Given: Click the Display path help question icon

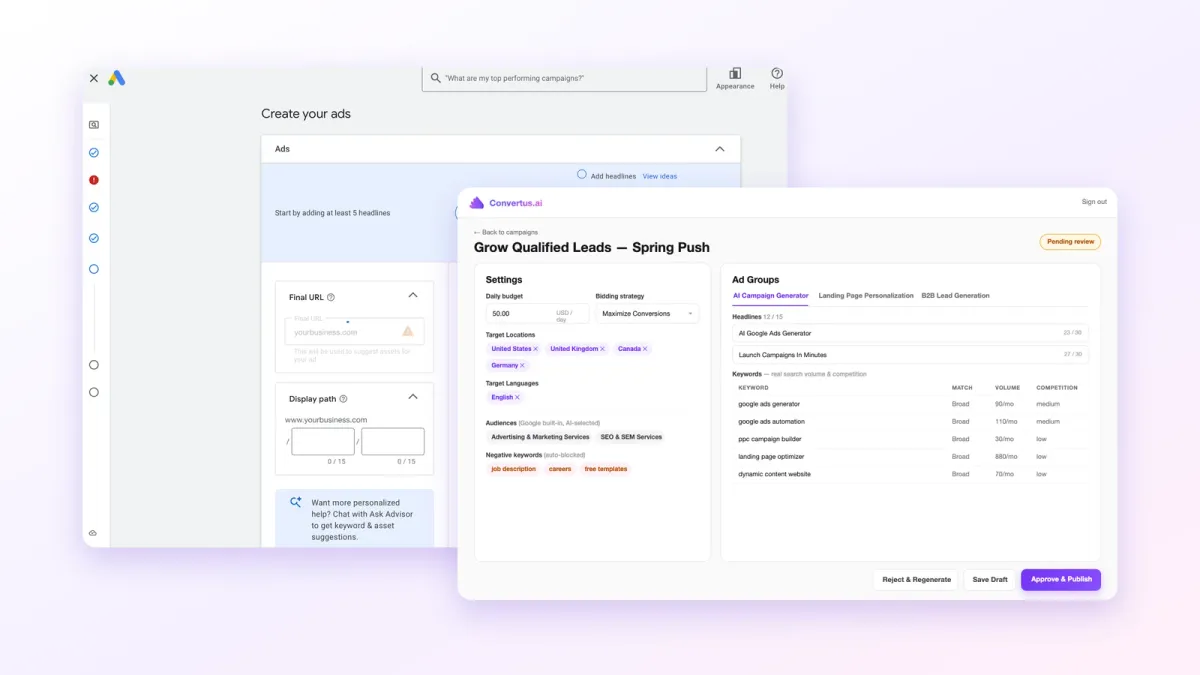Looking at the screenshot, I should pos(343,399).
